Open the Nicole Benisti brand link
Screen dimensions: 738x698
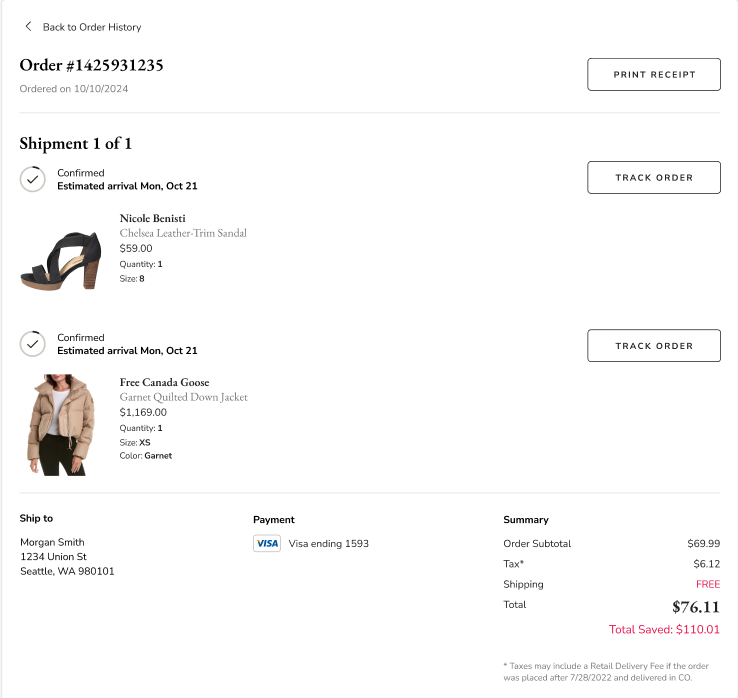[152, 218]
